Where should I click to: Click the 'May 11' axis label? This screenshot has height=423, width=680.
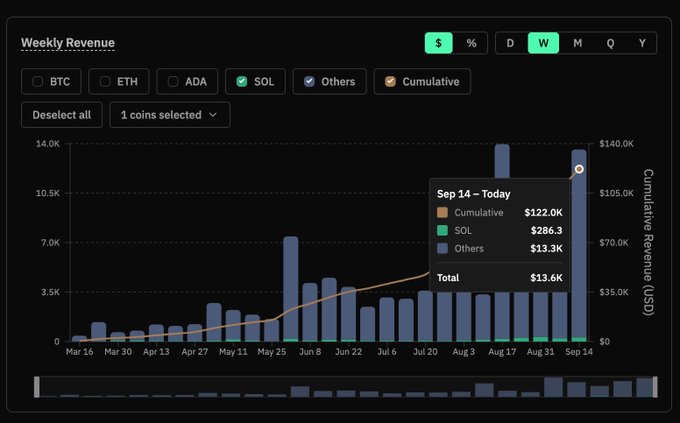[233, 352]
